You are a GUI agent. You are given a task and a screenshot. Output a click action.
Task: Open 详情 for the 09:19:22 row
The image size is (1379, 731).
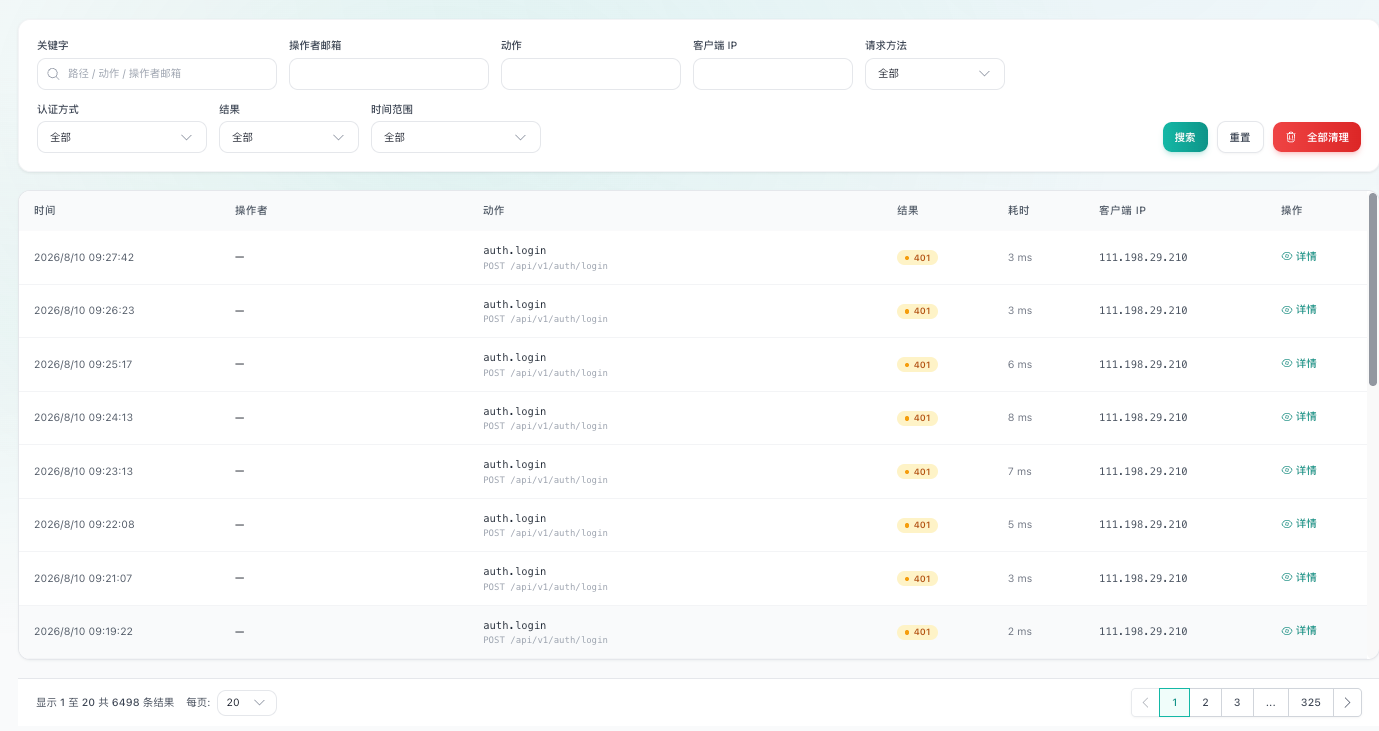coord(1299,631)
